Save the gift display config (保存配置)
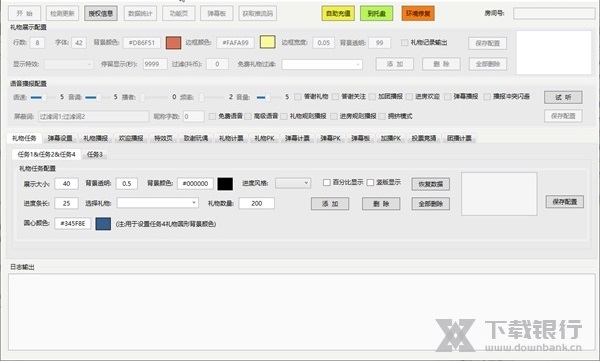Screen dimensions: 600x363 488,43
